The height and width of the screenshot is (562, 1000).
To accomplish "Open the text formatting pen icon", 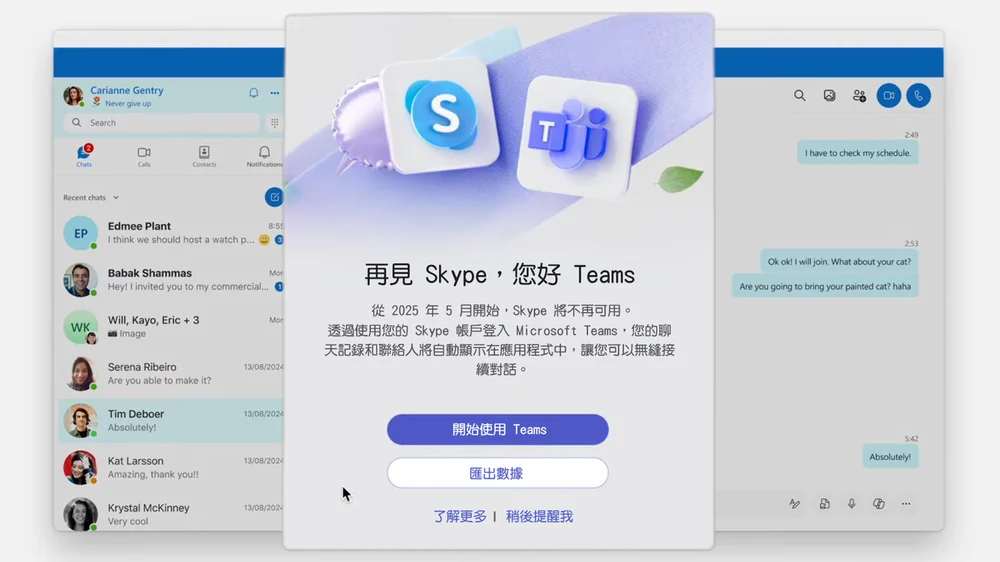I will coord(794,504).
